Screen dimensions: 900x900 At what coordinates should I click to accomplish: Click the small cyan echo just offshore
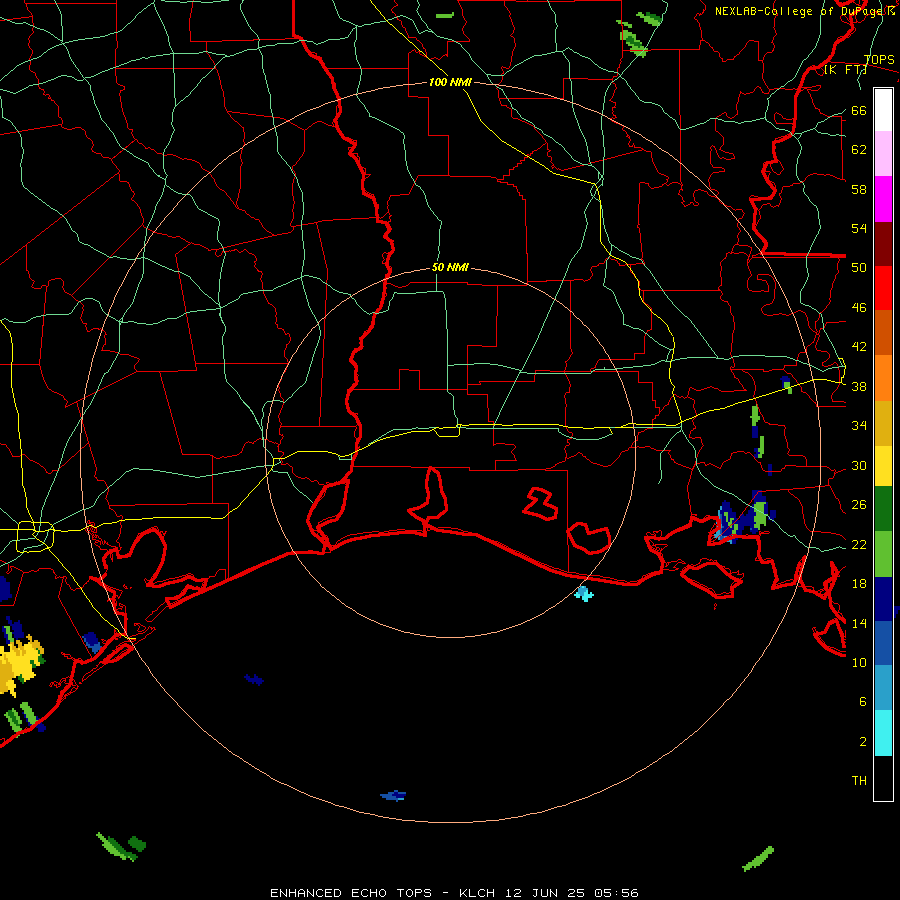(x=584, y=593)
